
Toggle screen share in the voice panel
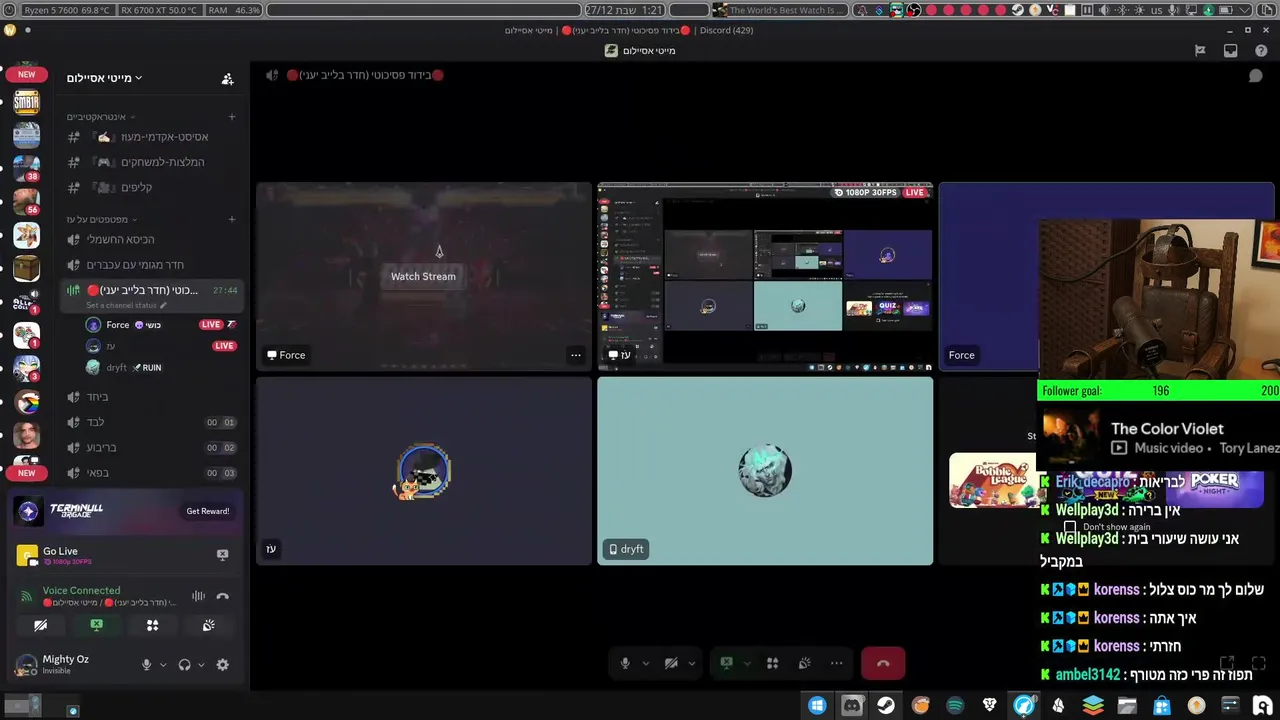click(x=96, y=625)
